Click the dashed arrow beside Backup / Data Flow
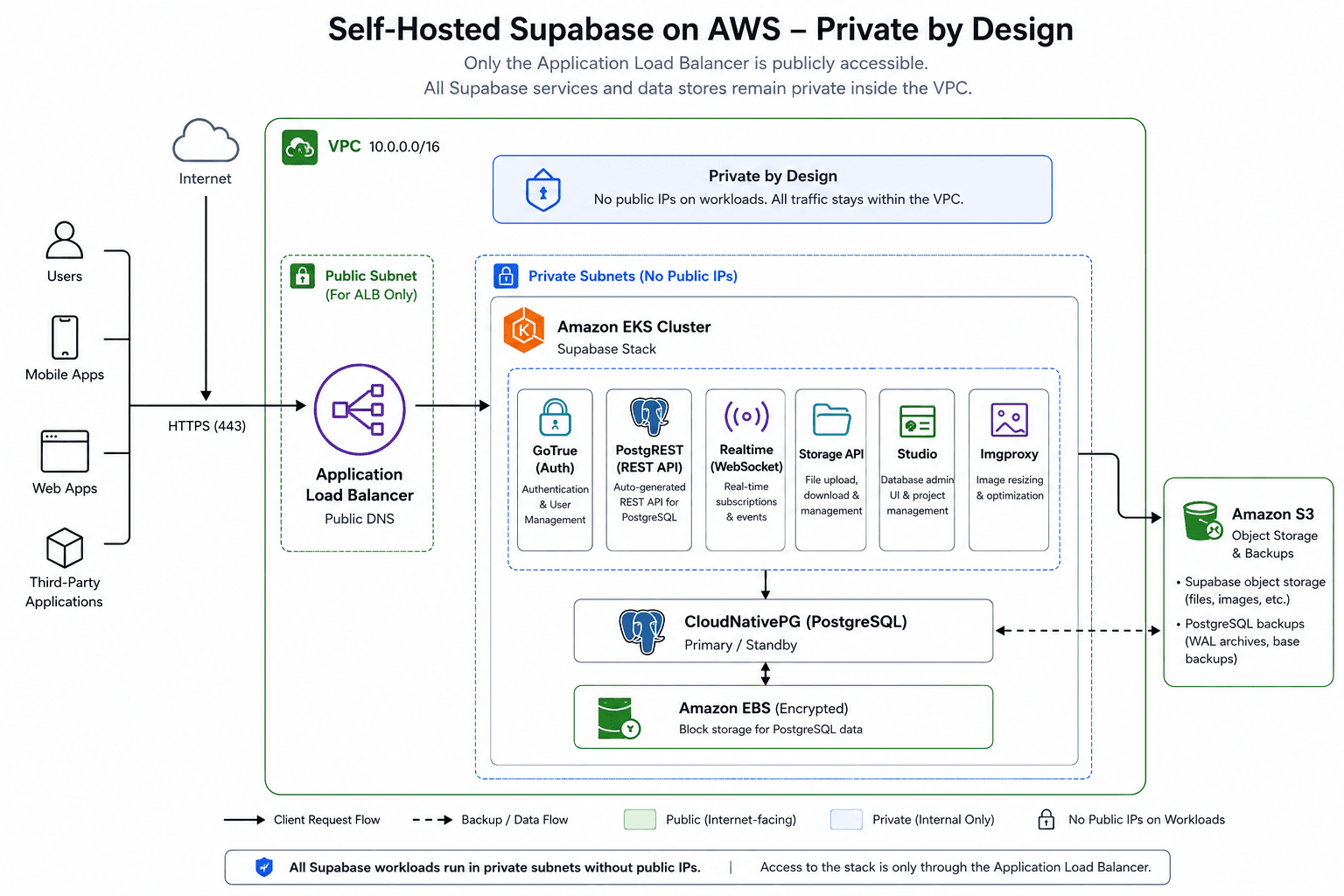This screenshot has width=1344, height=896. click(432, 820)
